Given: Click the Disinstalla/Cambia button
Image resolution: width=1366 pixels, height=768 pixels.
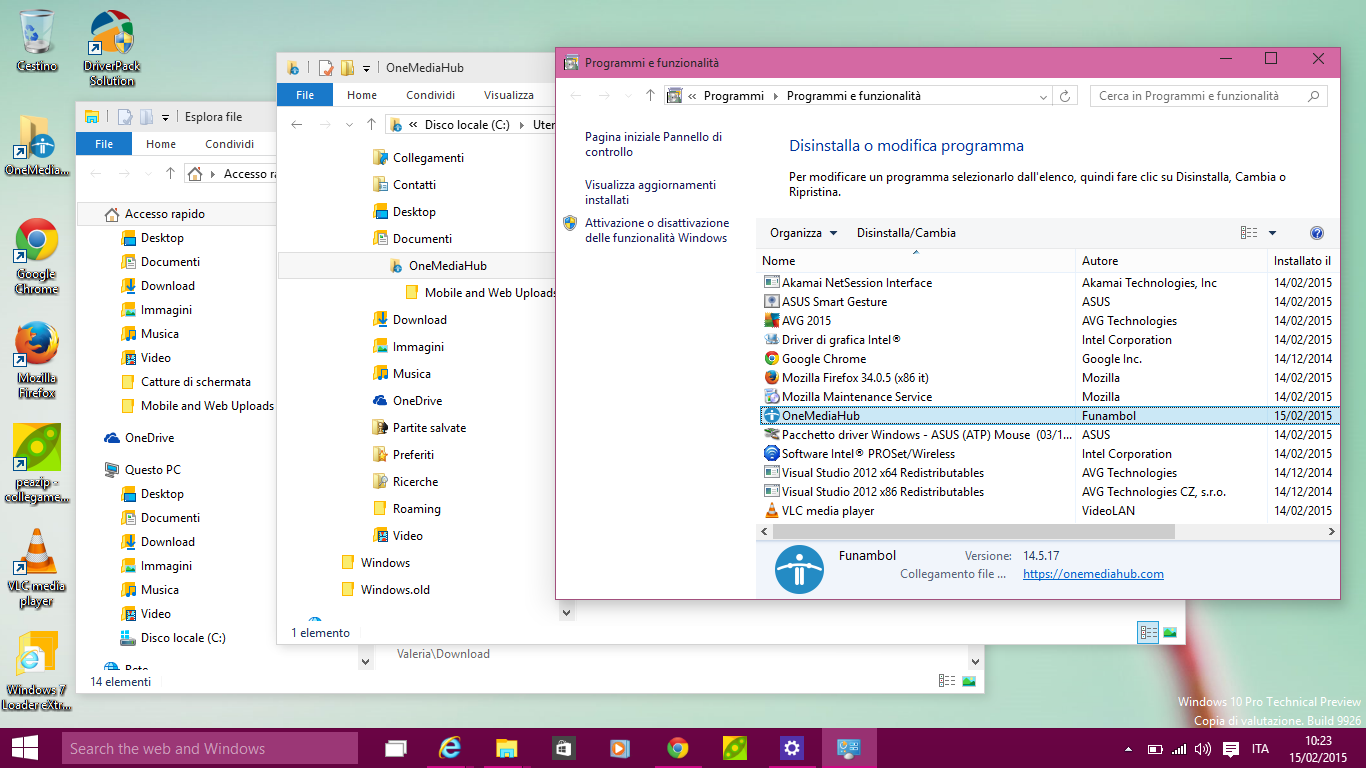Looking at the screenshot, I should pos(906,233).
